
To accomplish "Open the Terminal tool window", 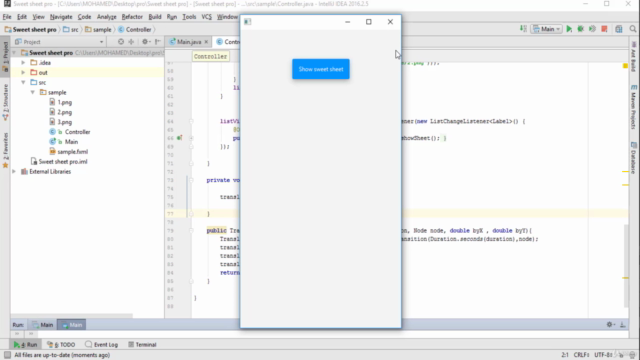I will (x=142, y=344).
